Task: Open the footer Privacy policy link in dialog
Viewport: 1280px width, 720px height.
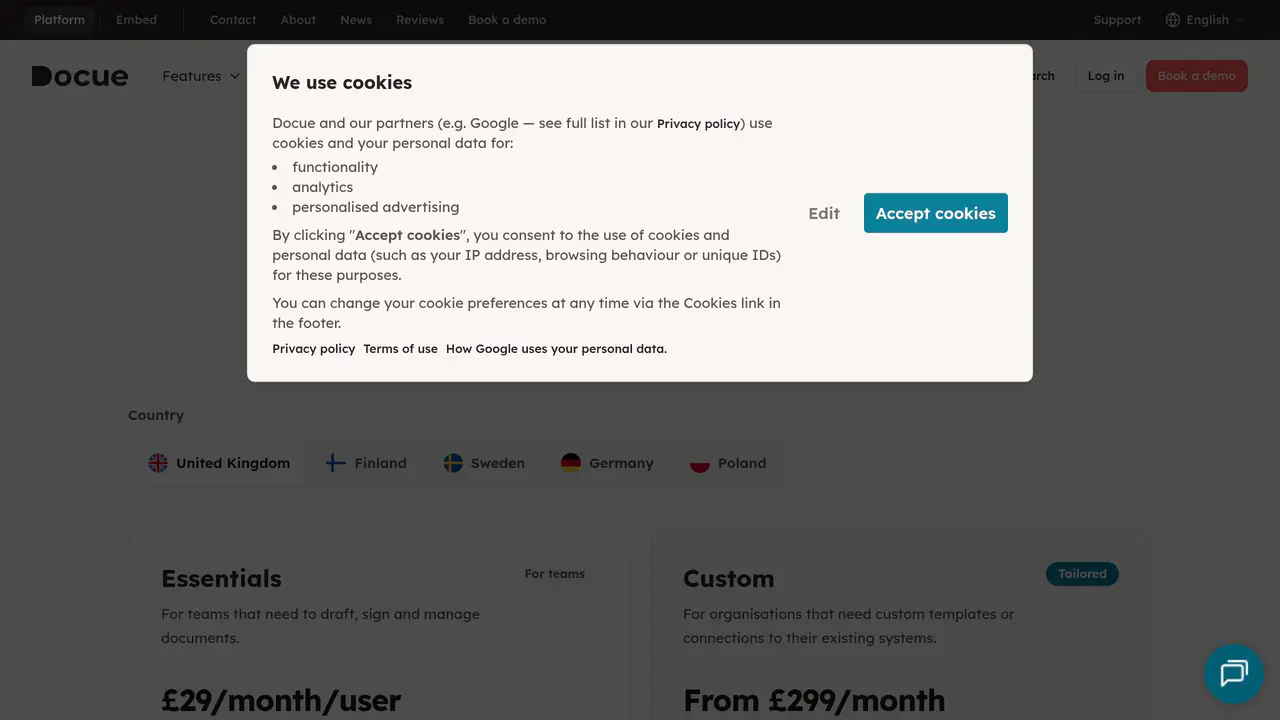Action: coord(314,349)
